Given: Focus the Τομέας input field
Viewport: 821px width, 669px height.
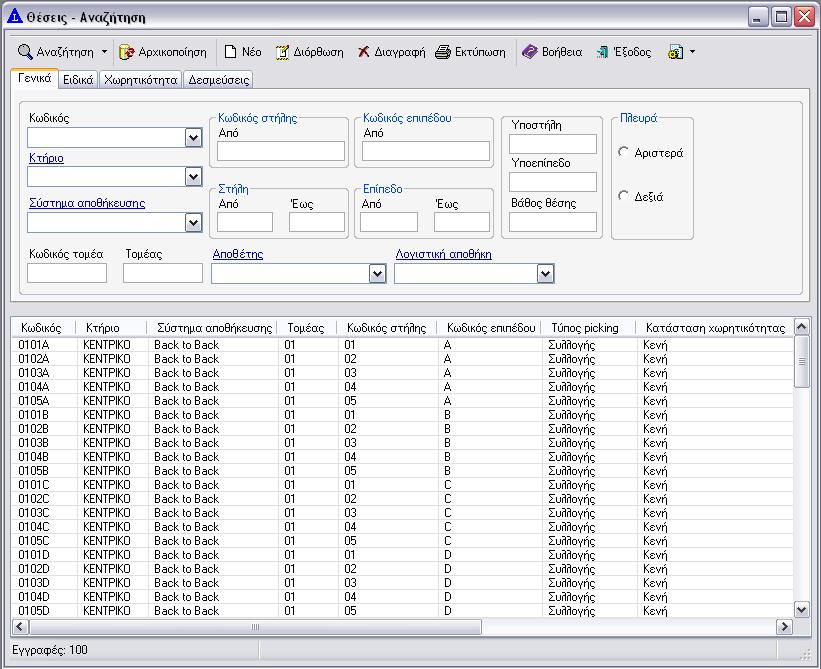Looking at the screenshot, I should tap(163, 273).
